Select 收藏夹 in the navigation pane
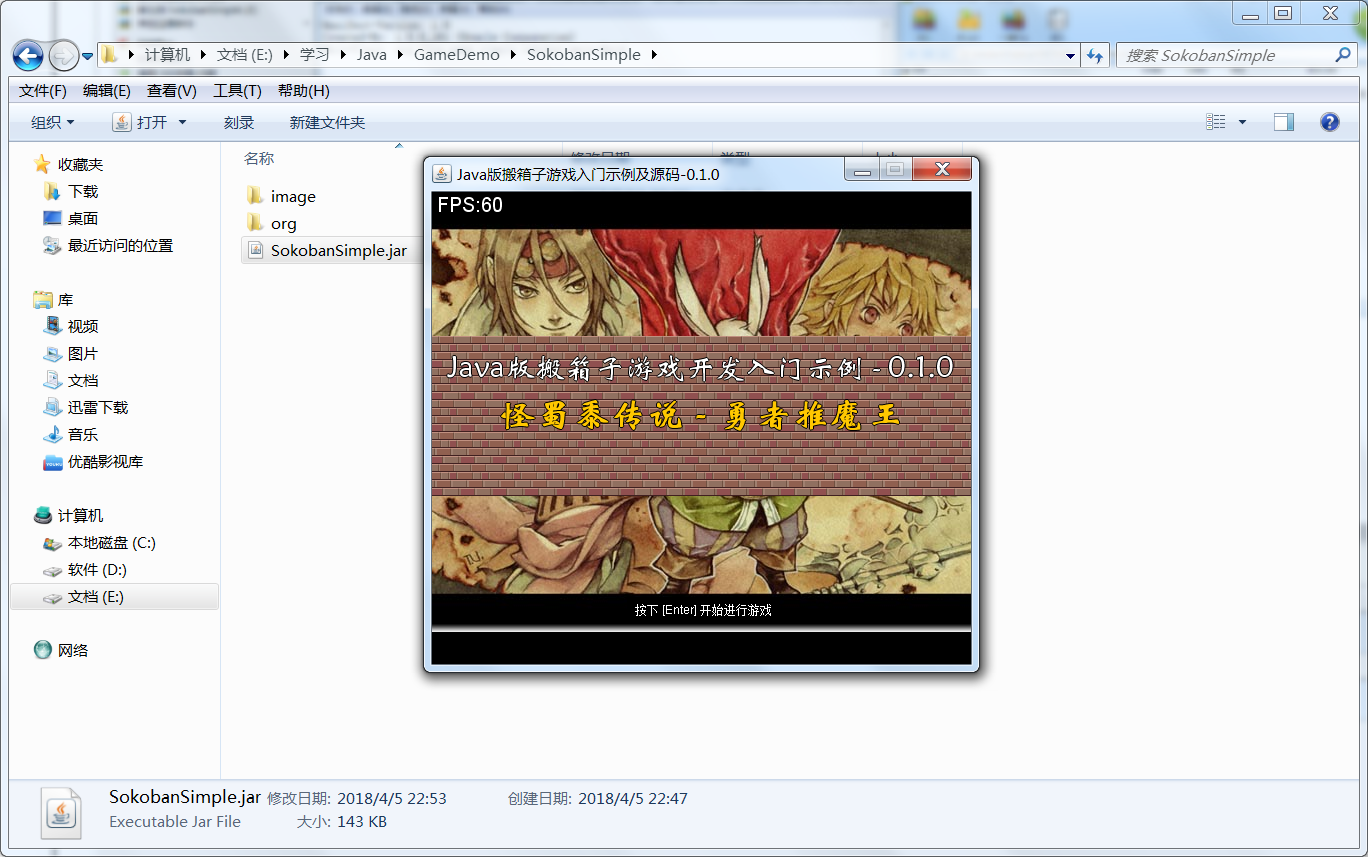1368x857 pixels. point(80,164)
